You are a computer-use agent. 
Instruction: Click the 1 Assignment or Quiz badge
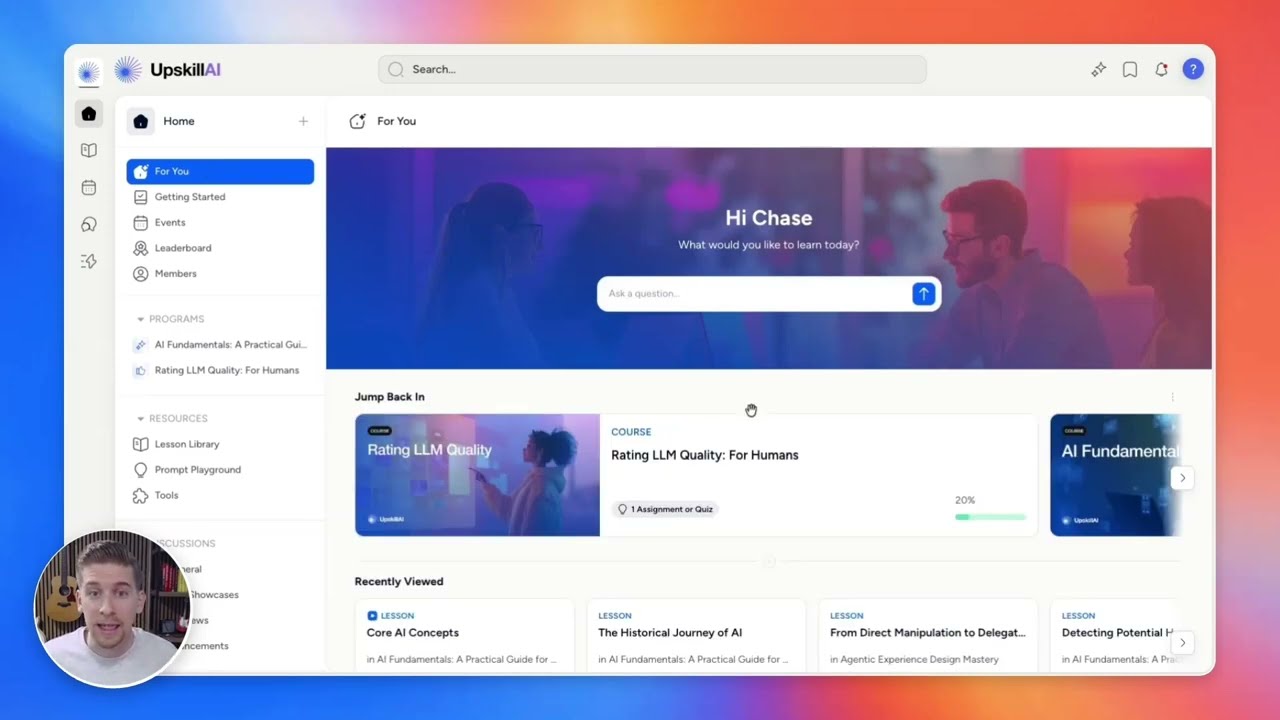(x=665, y=509)
